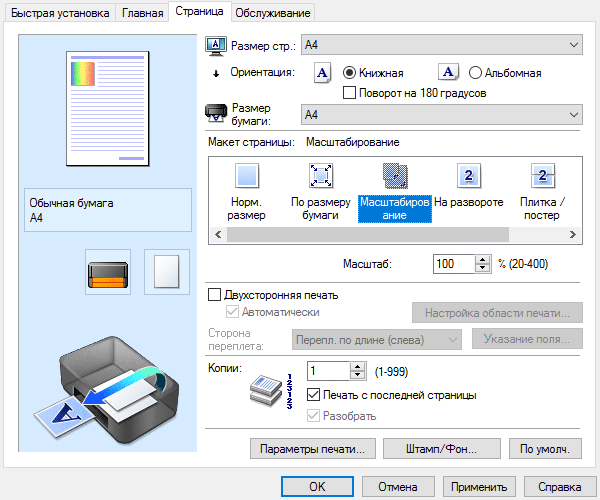Click the blank sheet media icon
The width and height of the screenshot is (600, 500).
point(167,272)
